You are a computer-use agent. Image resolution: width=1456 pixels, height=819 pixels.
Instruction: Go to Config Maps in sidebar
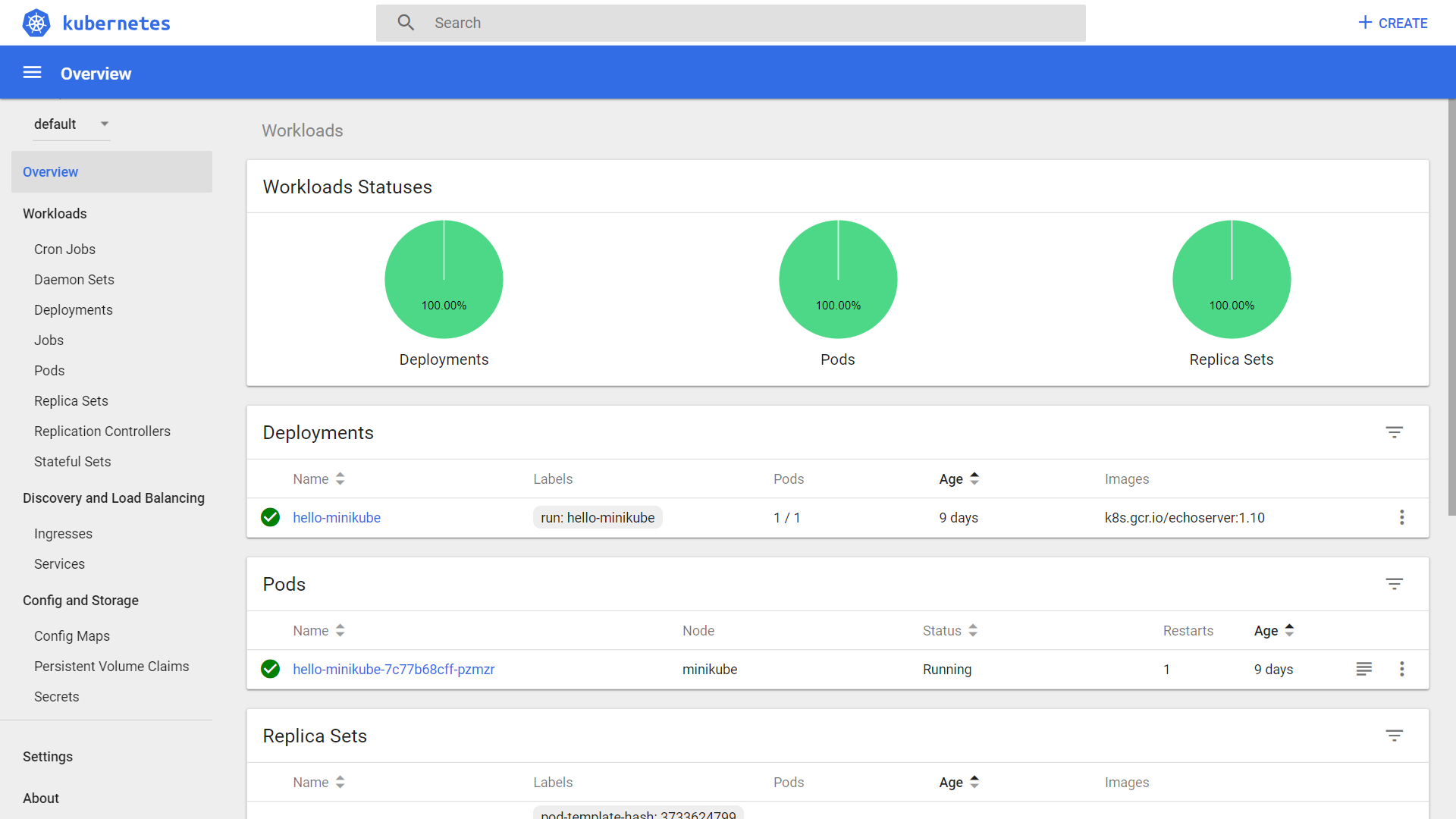[71, 636]
